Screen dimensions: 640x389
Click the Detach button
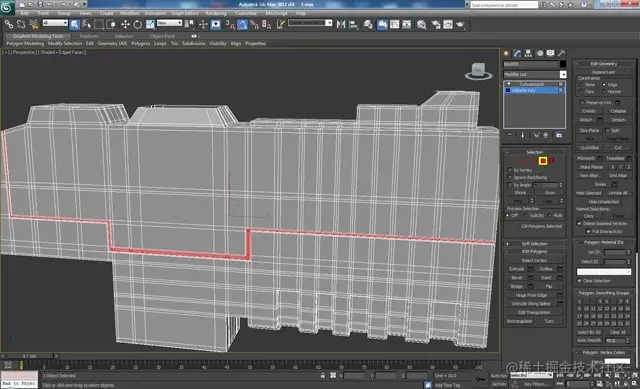click(618, 120)
